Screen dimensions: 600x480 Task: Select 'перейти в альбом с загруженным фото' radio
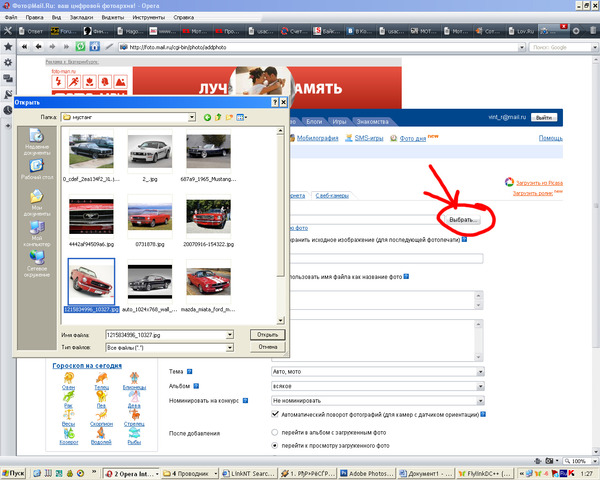click(x=274, y=432)
